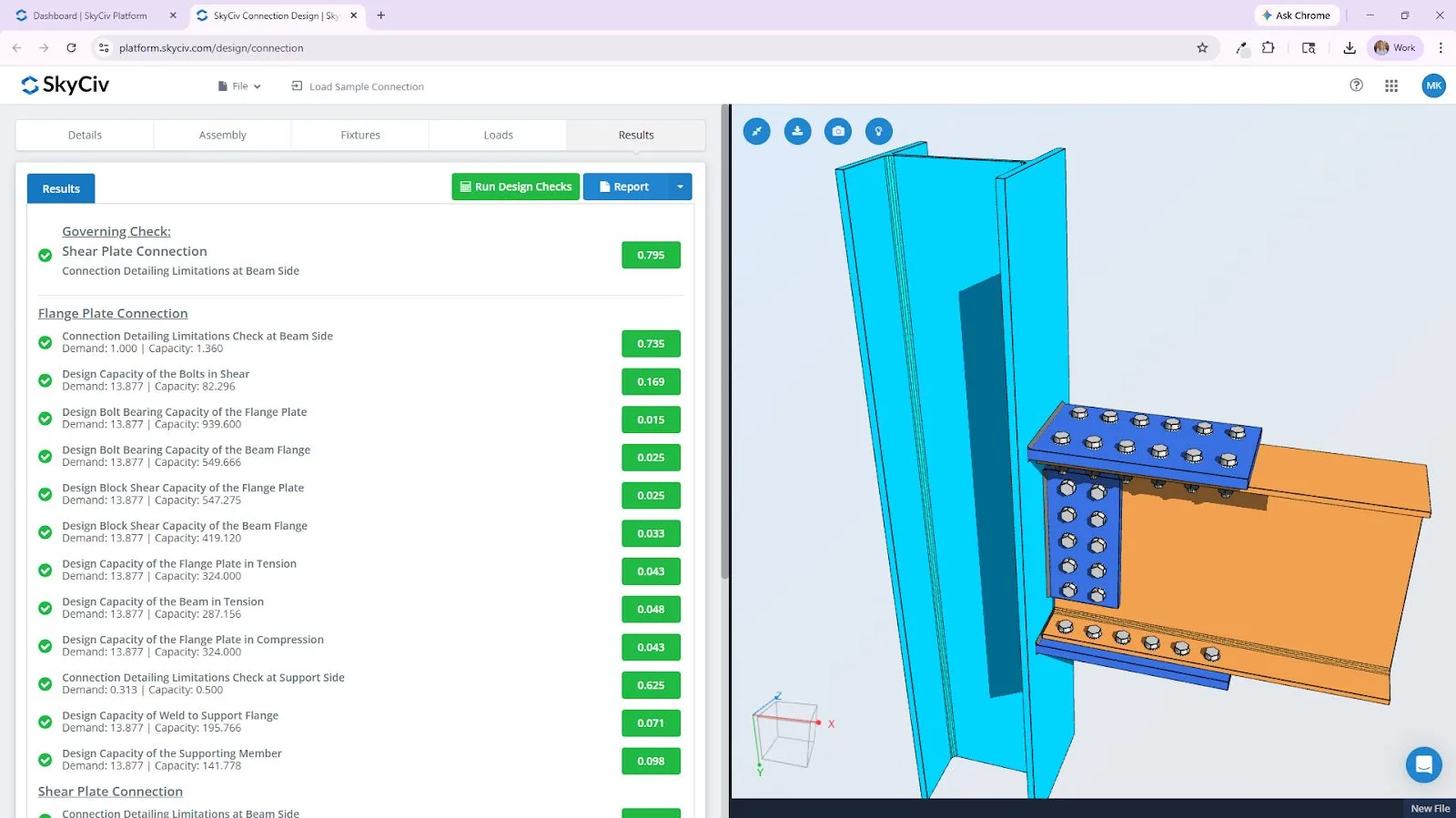Open the Fixtures tab
The height and width of the screenshot is (818, 1456).
(360, 135)
